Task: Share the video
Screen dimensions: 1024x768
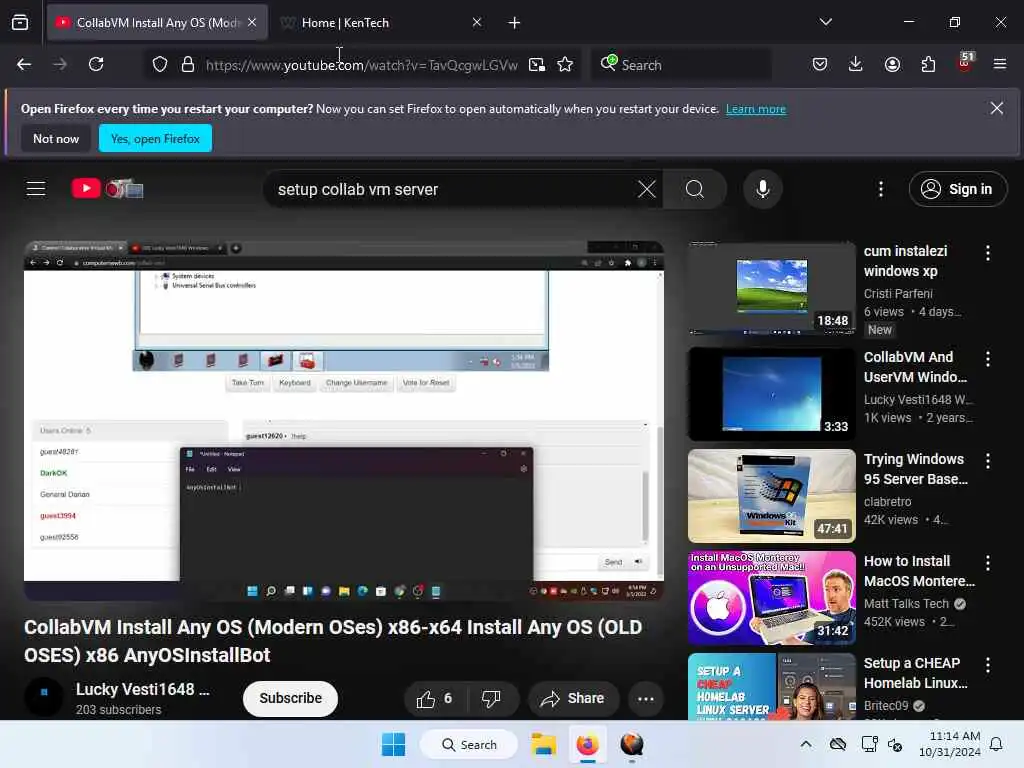Action: (572, 699)
